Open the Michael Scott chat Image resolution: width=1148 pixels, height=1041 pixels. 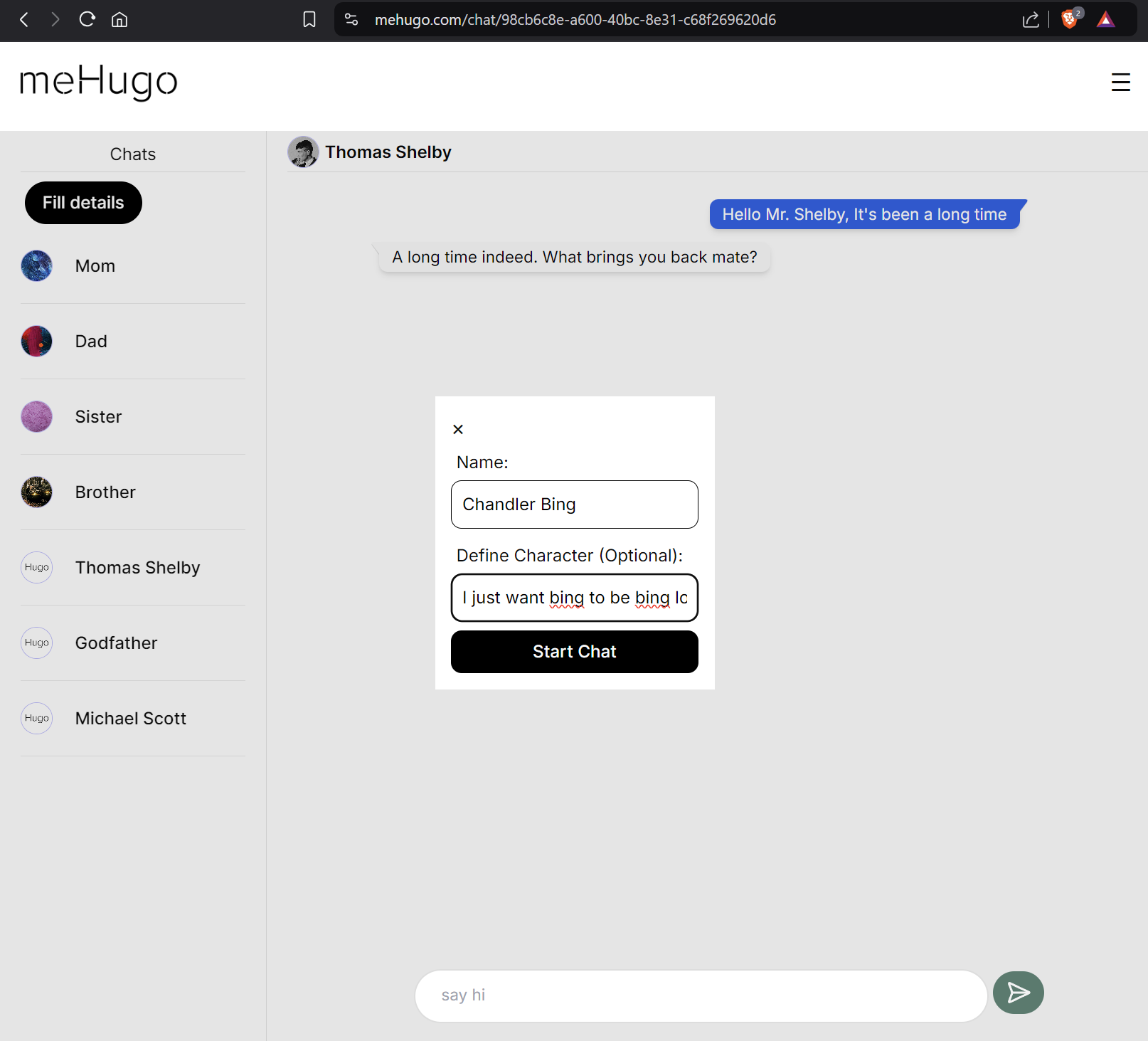[x=133, y=719]
